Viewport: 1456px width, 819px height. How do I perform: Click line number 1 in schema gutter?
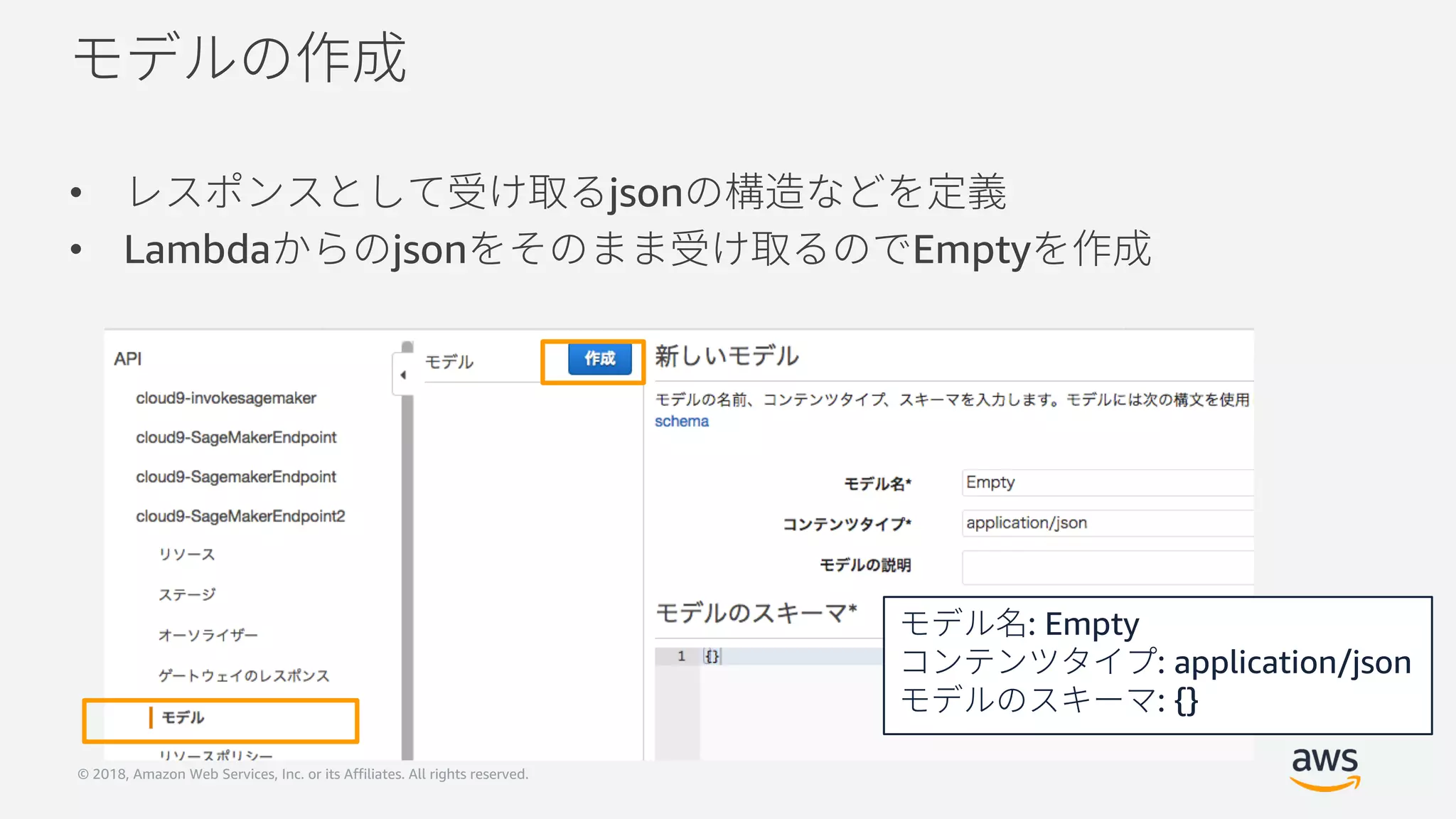(x=681, y=656)
